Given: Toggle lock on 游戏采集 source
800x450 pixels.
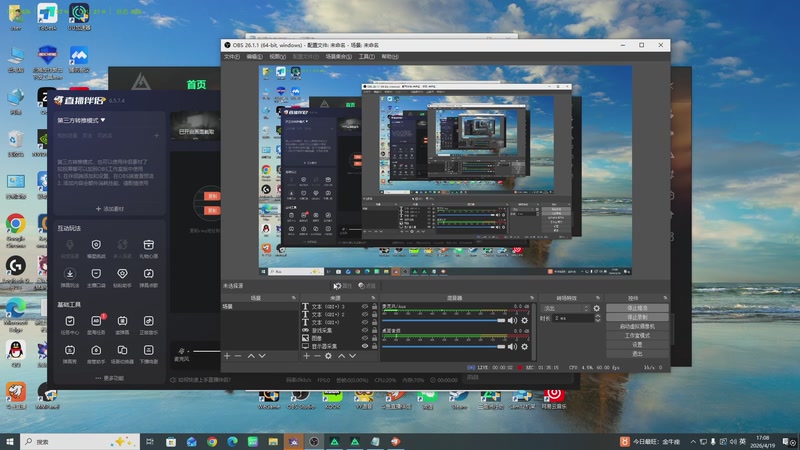Looking at the screenshot, I should point(374,330).
